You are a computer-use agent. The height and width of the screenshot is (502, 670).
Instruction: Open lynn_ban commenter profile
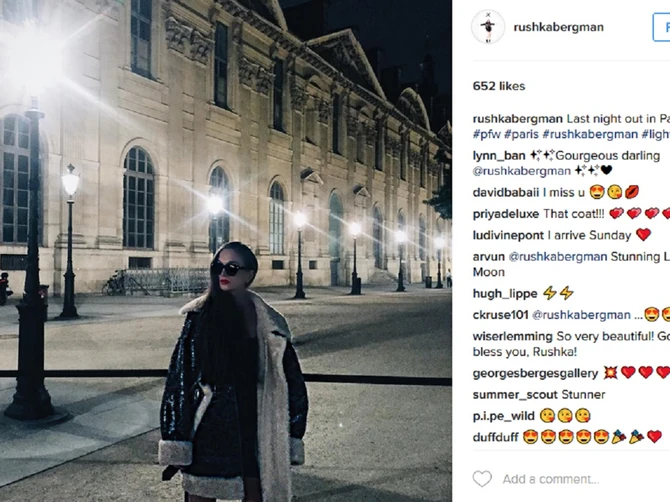[x=499, y=156]
